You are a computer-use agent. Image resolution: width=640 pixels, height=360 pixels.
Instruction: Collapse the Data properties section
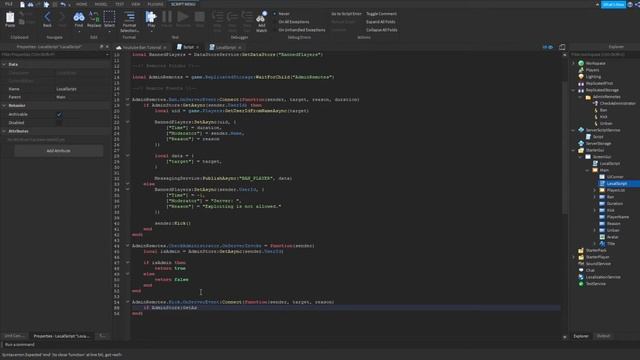(4, 64)
